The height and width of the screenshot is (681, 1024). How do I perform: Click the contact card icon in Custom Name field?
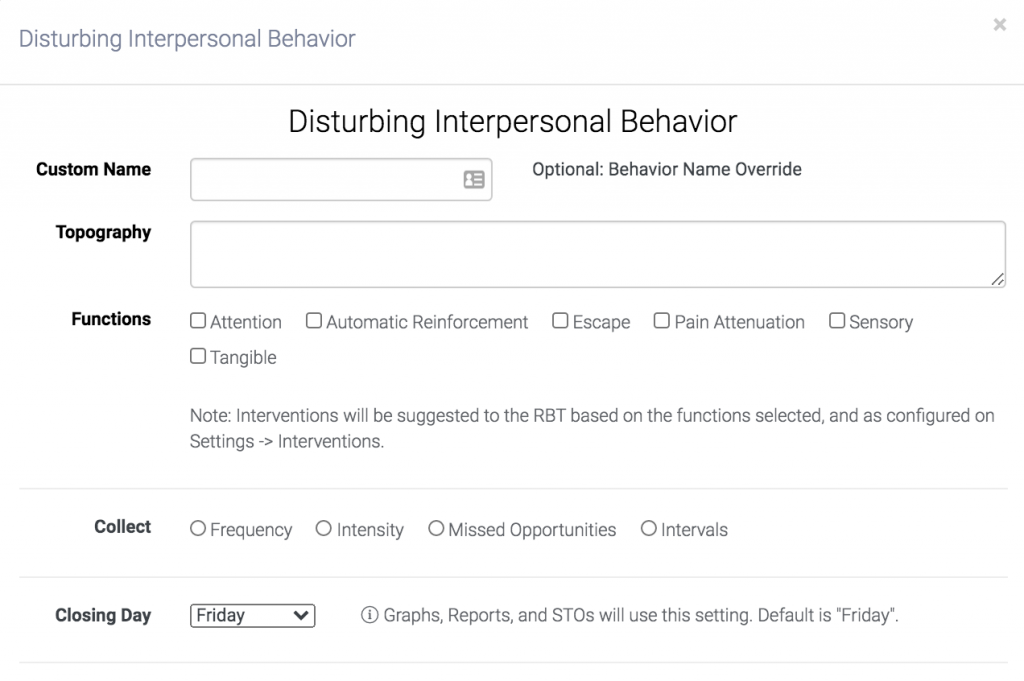tap(473, 179)
